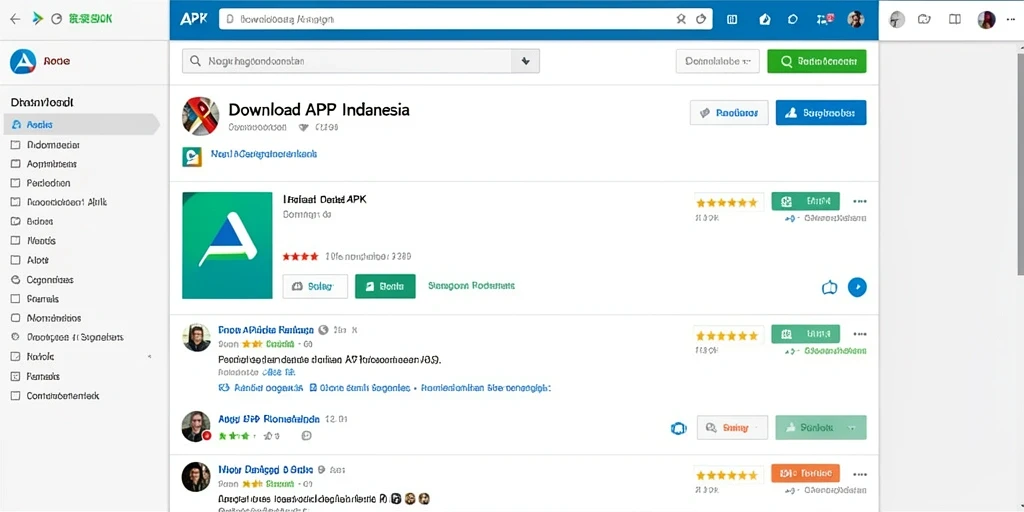Screen dimensions: 1024x512
Task: Click the pen edit icon in the blue toolbar
Action: tap(765, 20)
